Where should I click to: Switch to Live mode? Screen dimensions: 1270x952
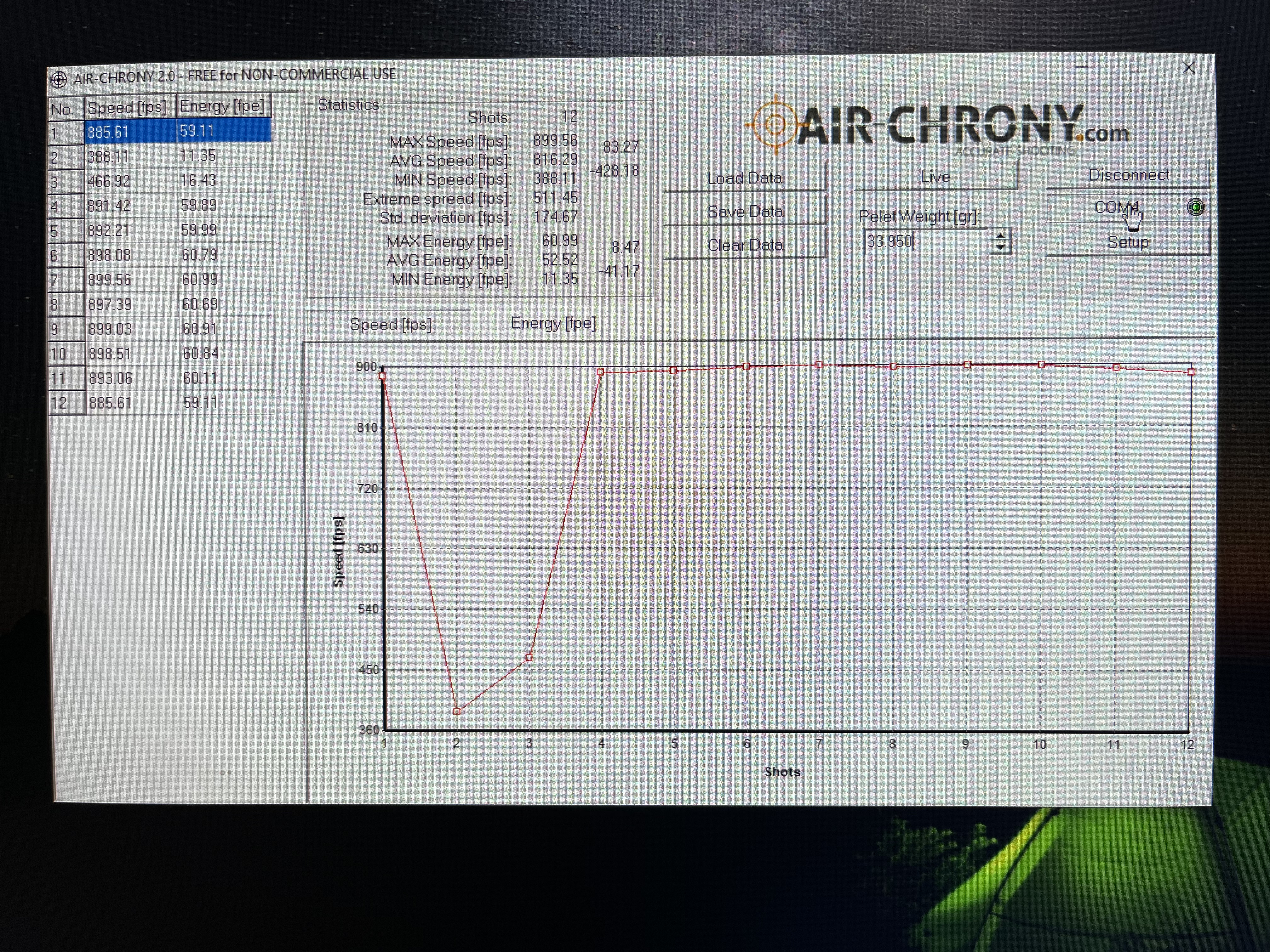(935, 176)
